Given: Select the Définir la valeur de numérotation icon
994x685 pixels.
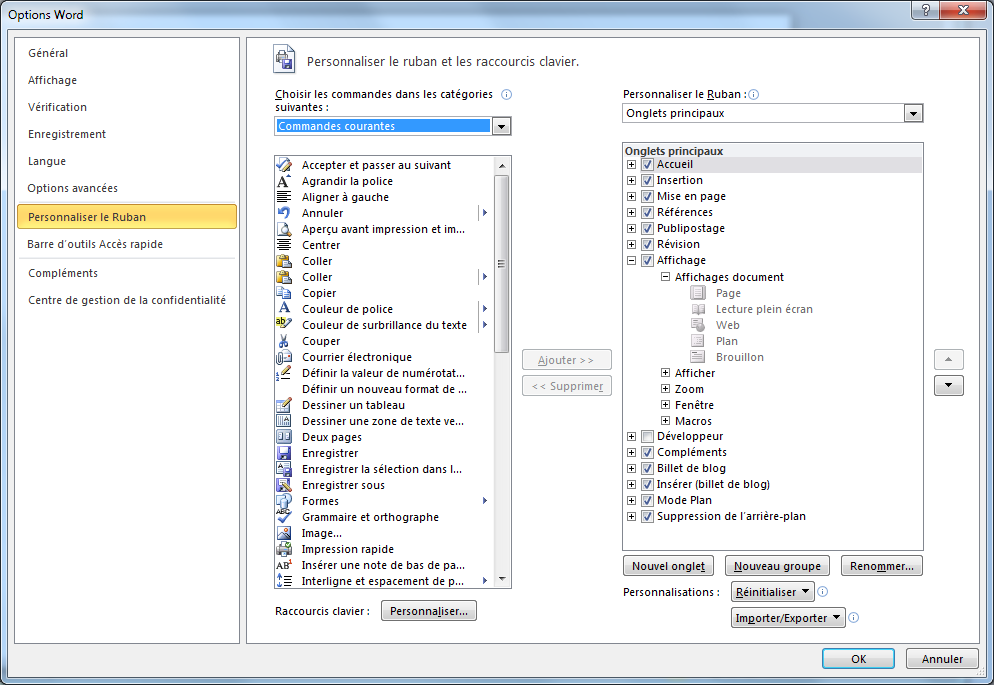Looking at the screenshot, I should pos(284,373).
